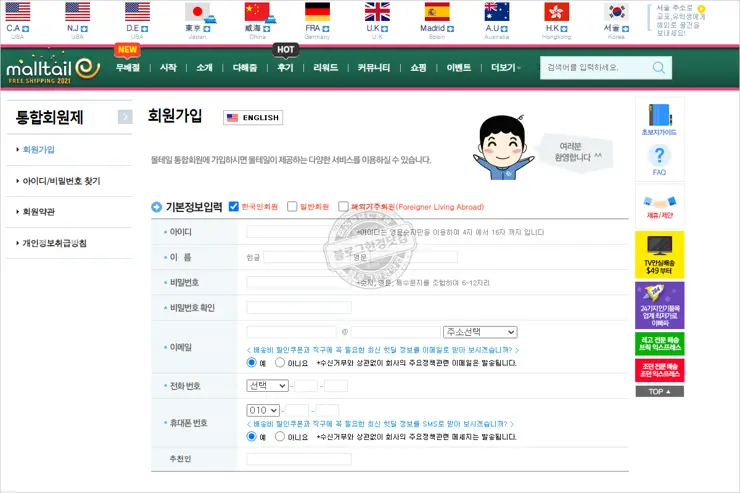
Task: Choose the China flag icon
Action: click(x=258, y=12)
